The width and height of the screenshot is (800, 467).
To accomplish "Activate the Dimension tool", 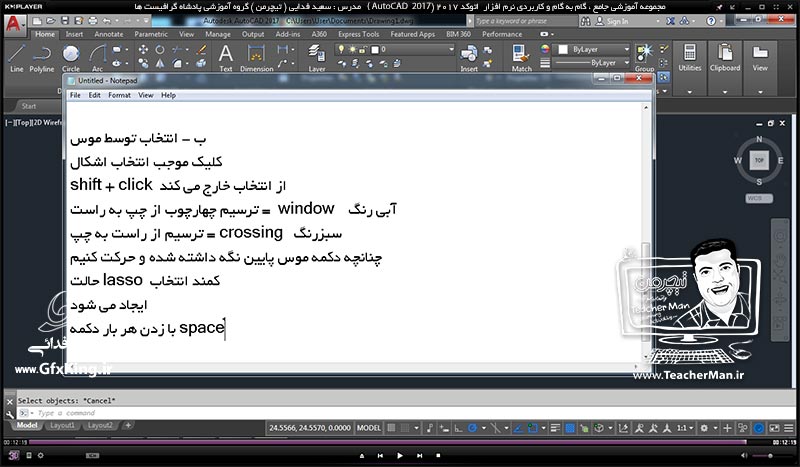I will (256, 58).
